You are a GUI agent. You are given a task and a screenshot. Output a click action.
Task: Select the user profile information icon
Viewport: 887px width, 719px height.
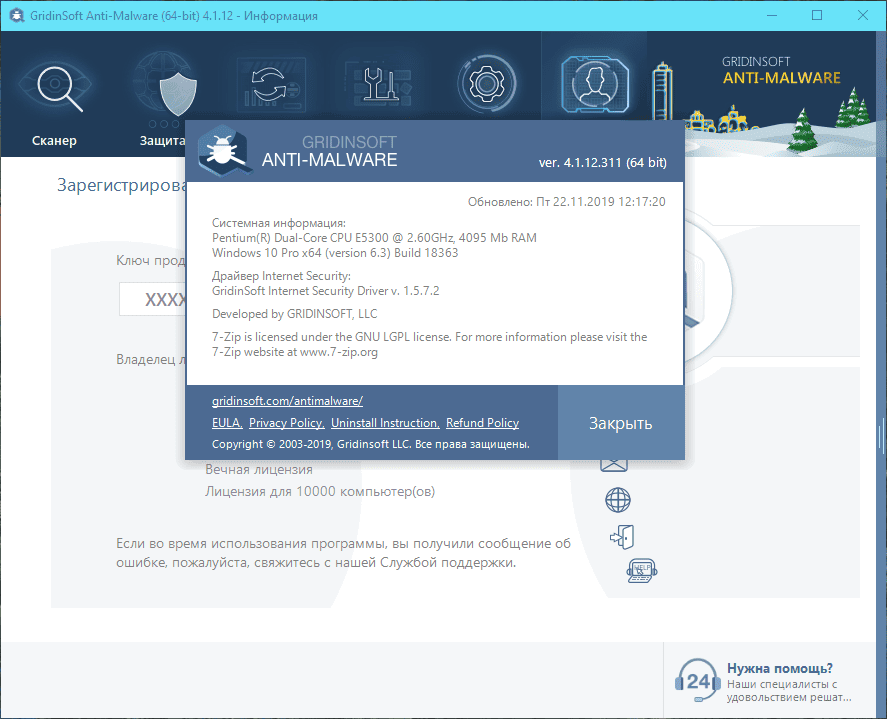tap(595, 84)
